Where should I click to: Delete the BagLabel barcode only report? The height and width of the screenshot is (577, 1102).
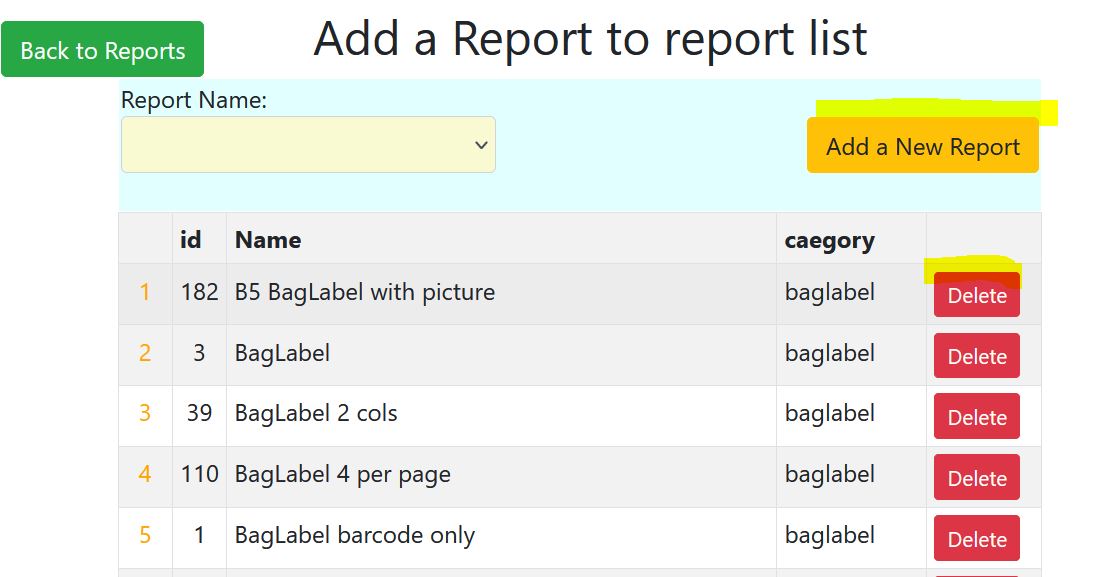[x=976, y=539]
